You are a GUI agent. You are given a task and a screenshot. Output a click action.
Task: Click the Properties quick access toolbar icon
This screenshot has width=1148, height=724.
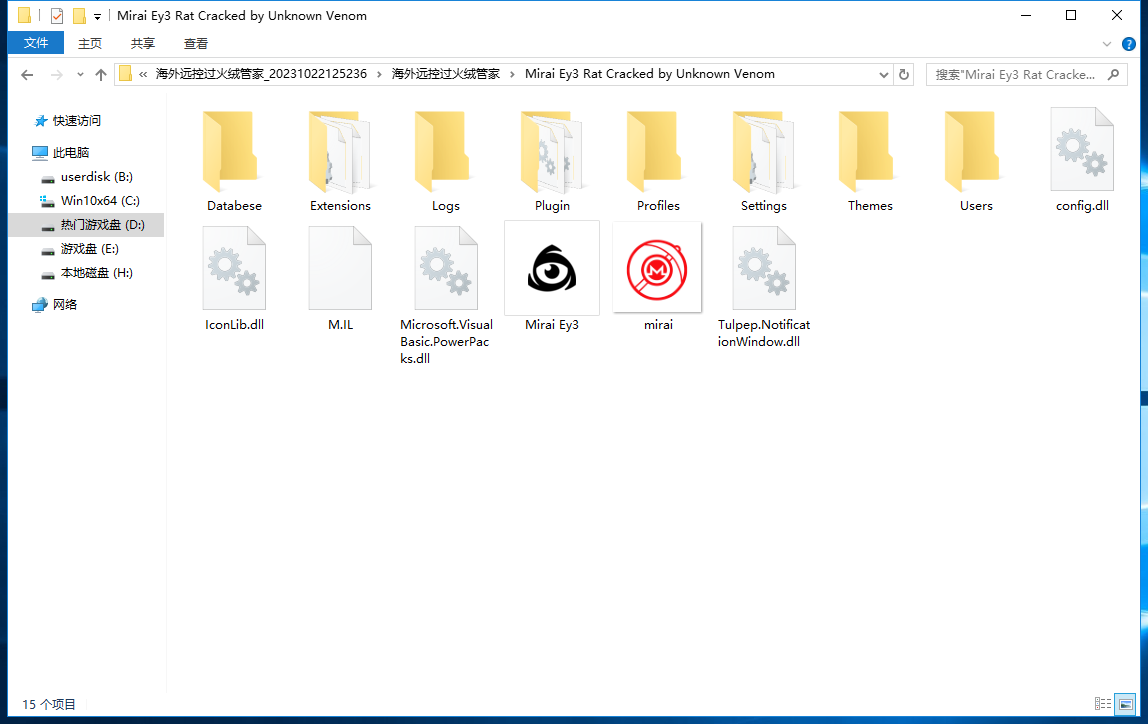(x=56, y=15)
